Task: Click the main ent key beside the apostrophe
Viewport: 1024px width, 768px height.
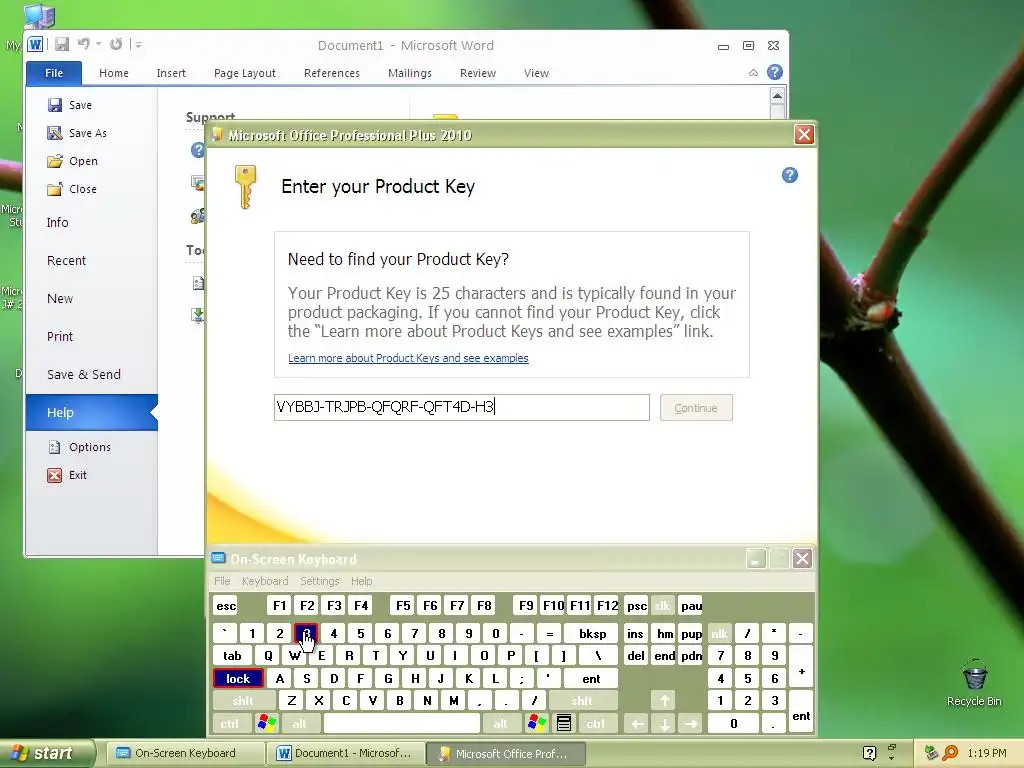Action: click(591, 679)
